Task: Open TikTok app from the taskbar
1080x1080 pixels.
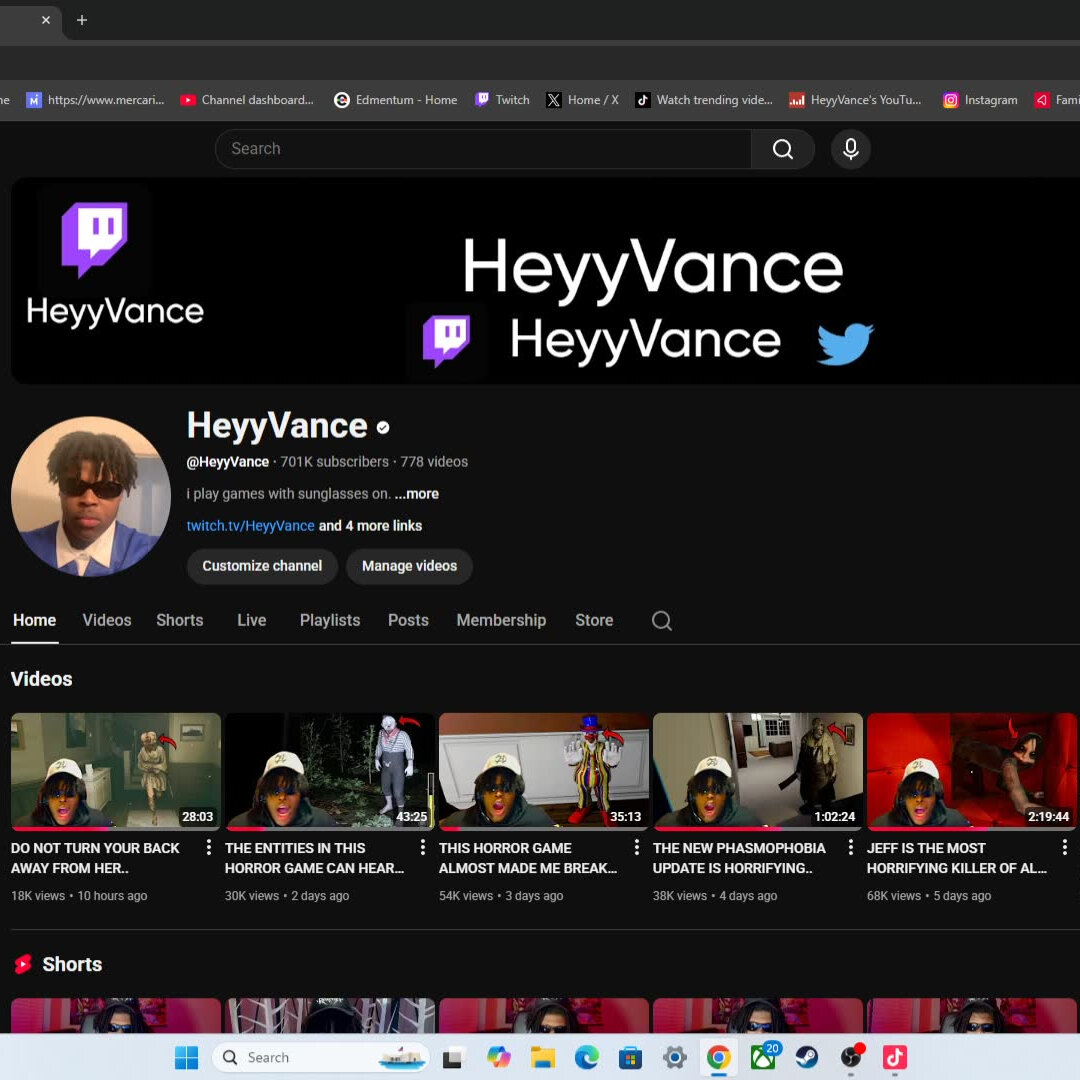Action: (895, 1057)
